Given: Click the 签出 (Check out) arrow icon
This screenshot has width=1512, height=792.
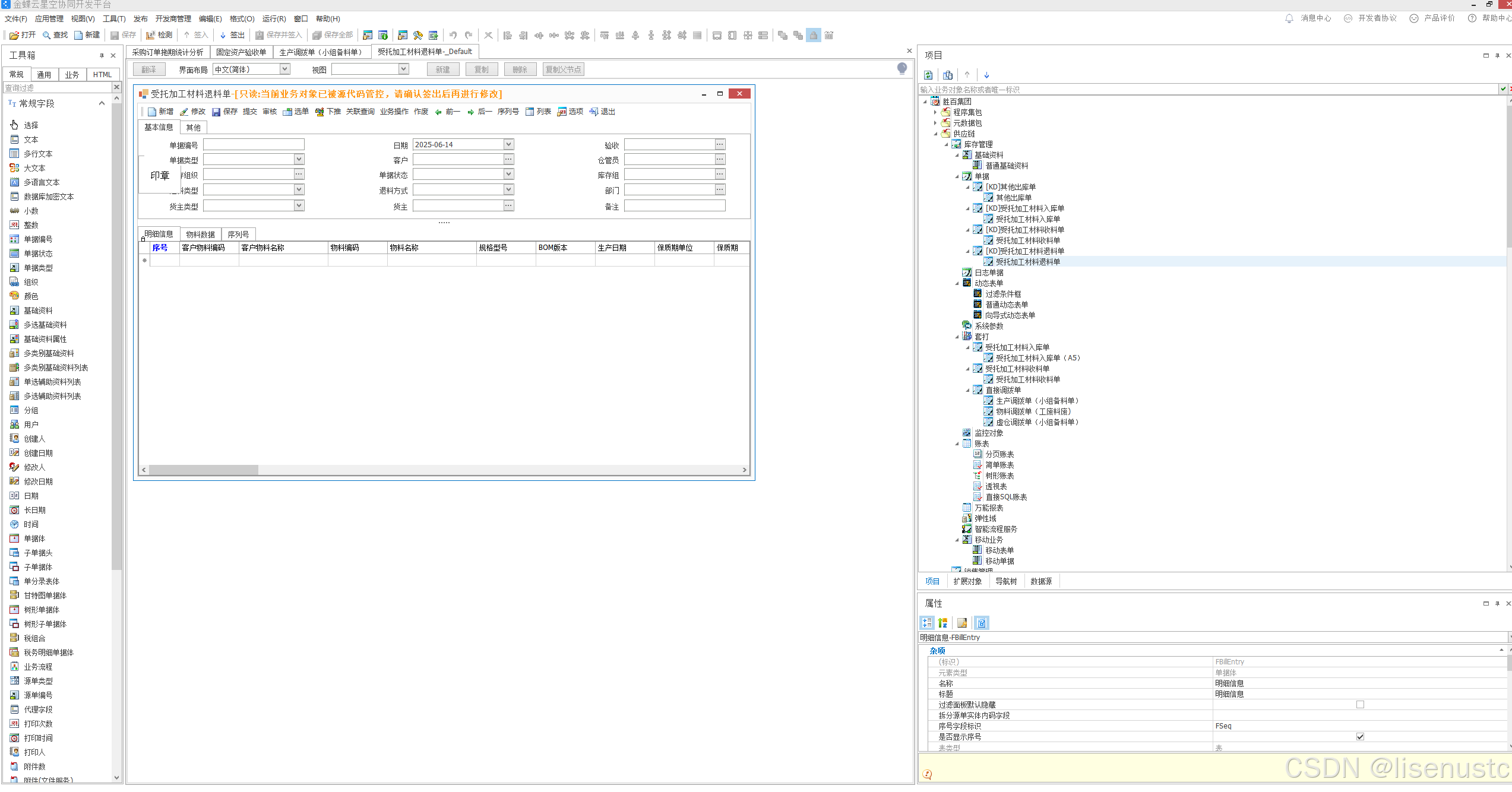Looking at the screenshot, I should pyautogui.click(x=223, y=36).
